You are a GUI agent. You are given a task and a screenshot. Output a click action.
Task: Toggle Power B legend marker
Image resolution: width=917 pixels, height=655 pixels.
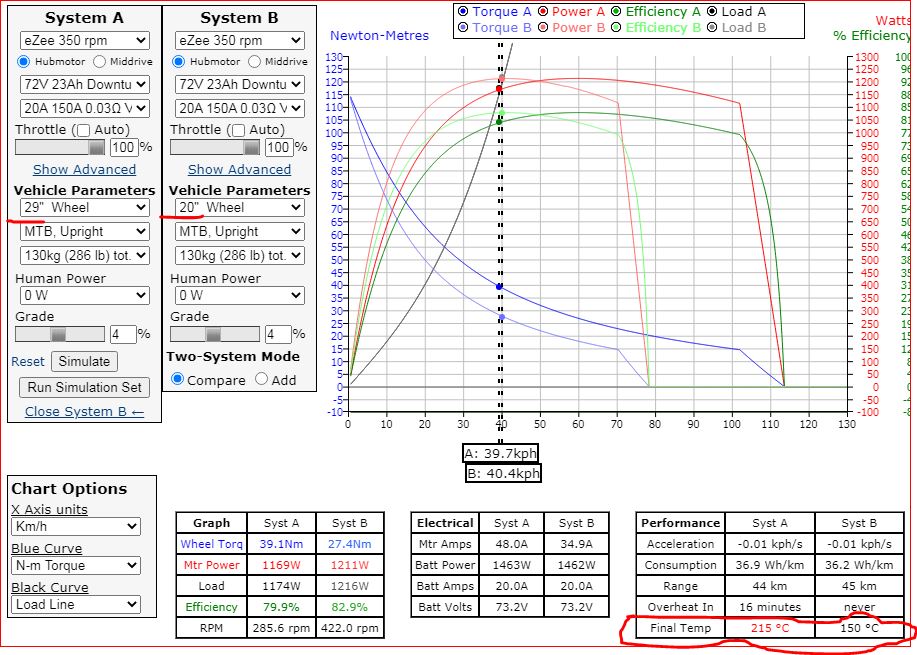tap(542, 28)
